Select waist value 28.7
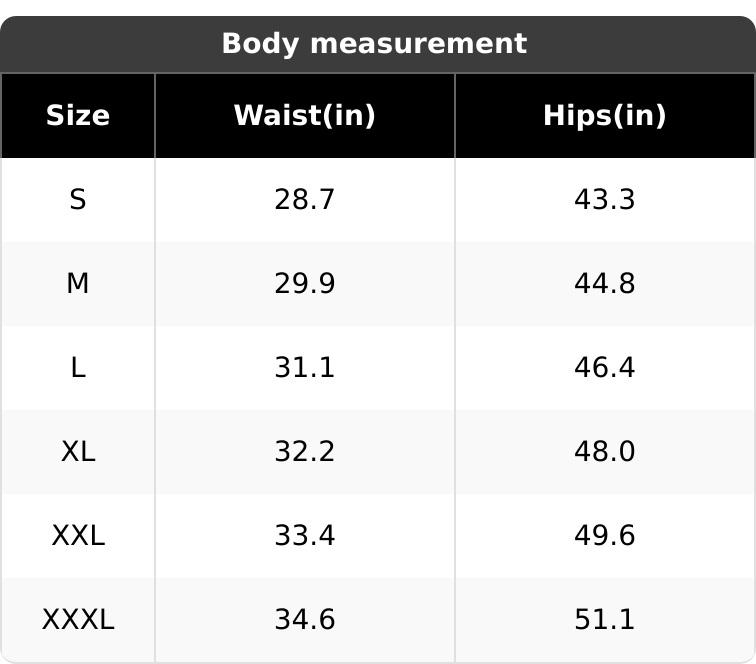 (305, 200)
